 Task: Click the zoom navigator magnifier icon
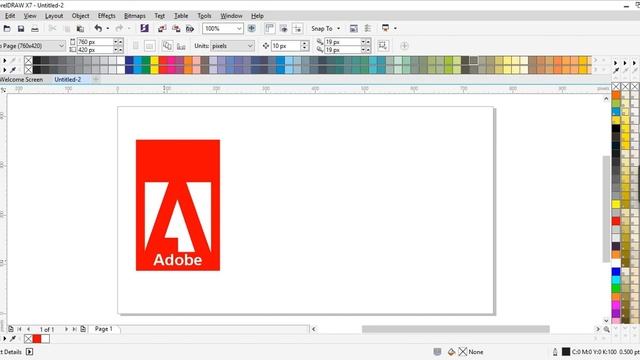607,329
